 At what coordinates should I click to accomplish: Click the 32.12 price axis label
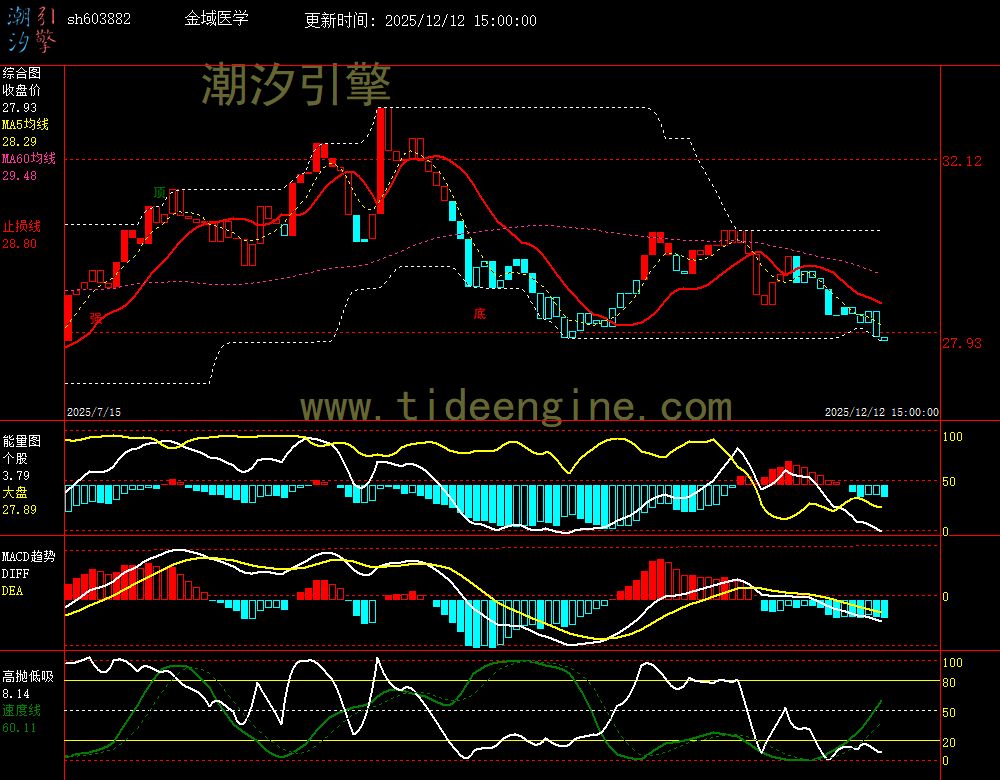[962, 161]
